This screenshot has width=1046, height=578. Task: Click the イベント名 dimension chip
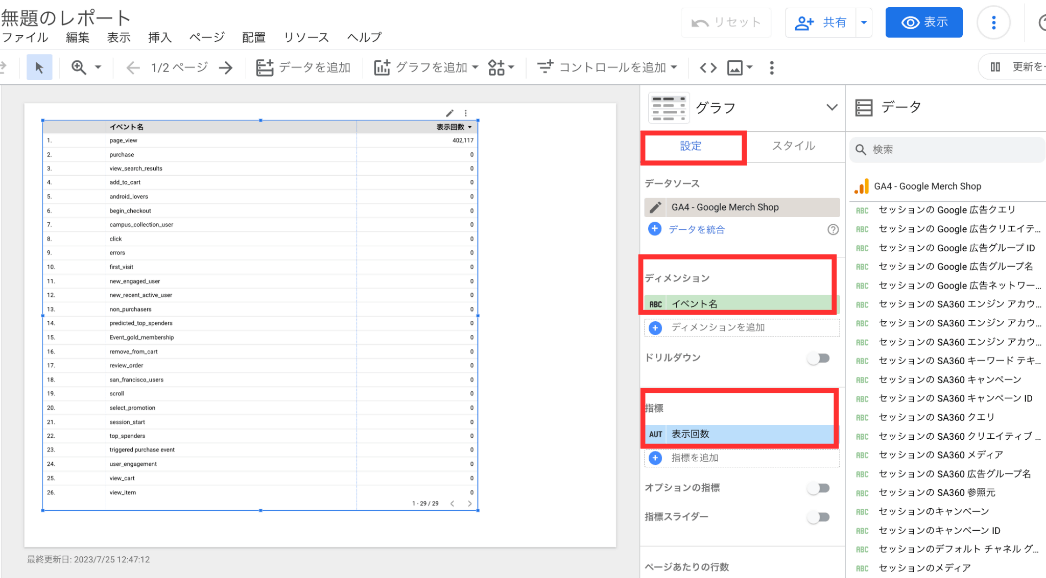741,304
